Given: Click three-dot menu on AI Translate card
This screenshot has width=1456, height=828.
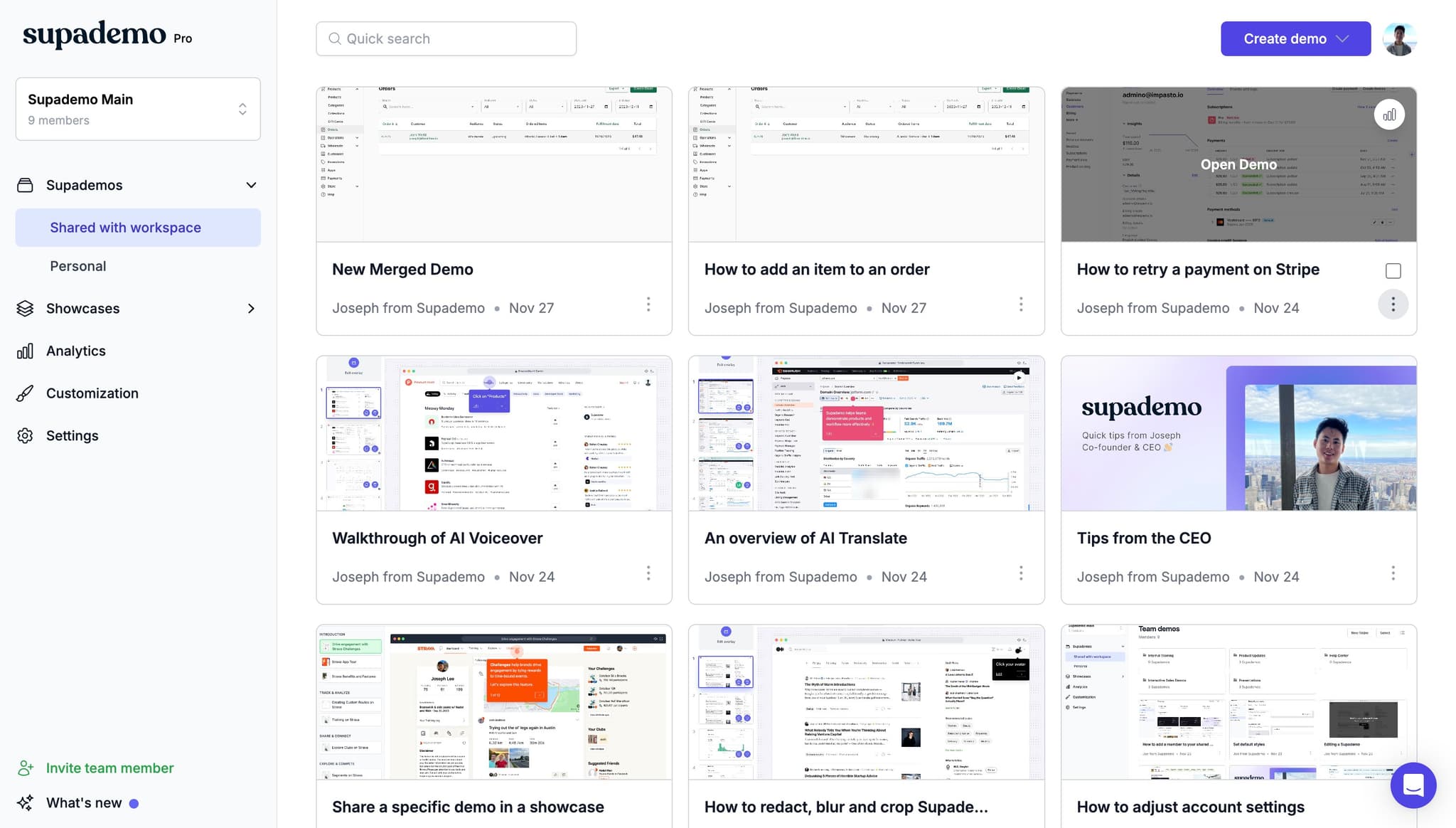Looking at the screenshot, I should (1021, 573).
